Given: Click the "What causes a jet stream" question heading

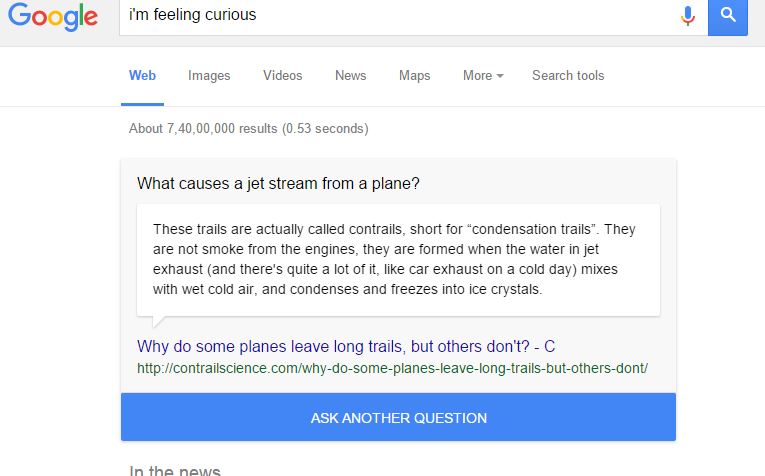Looking at the screenshot, I should (x=278, y=183).
